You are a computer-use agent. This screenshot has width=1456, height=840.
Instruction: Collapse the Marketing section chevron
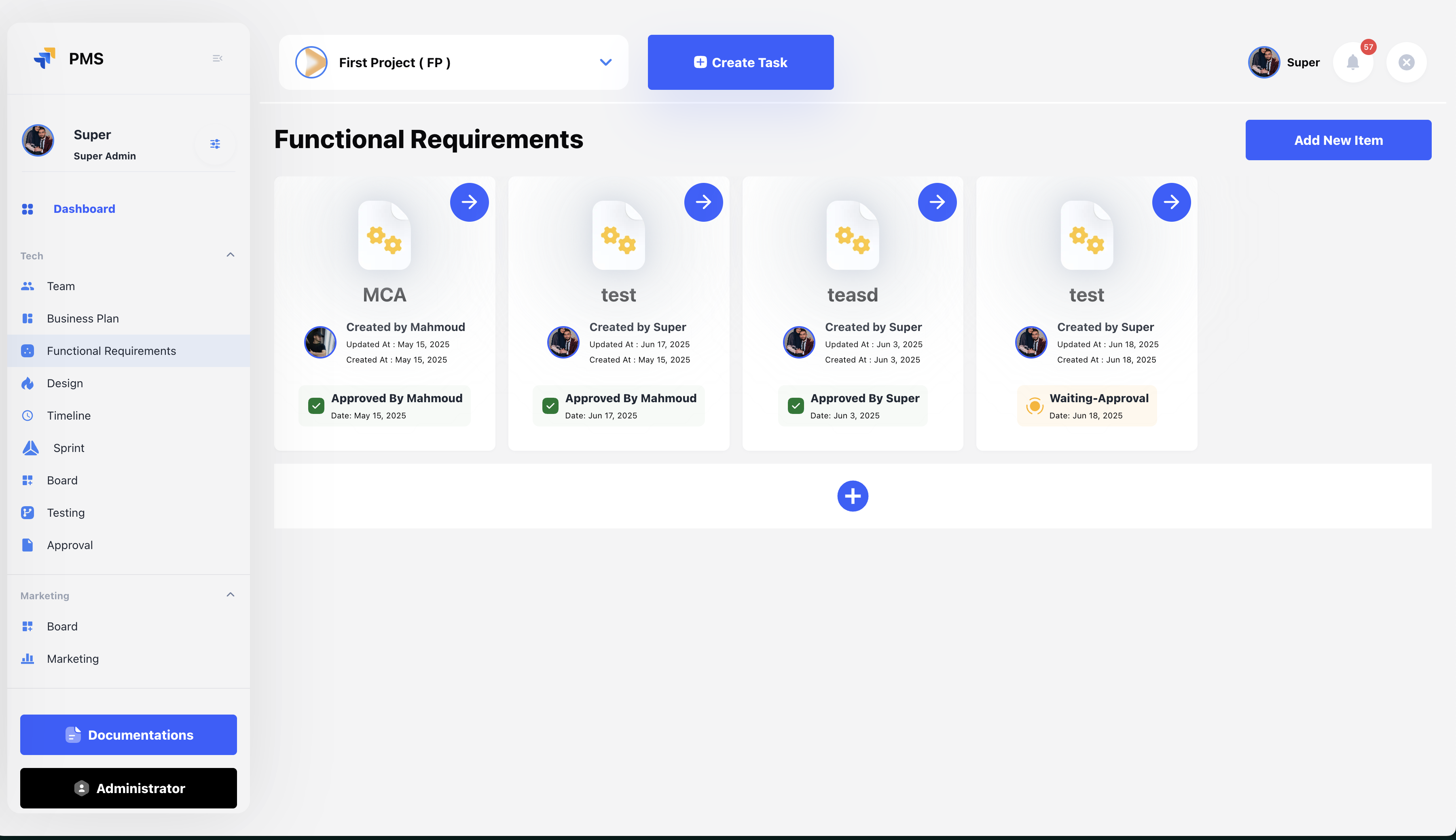(x=230, y=595)
